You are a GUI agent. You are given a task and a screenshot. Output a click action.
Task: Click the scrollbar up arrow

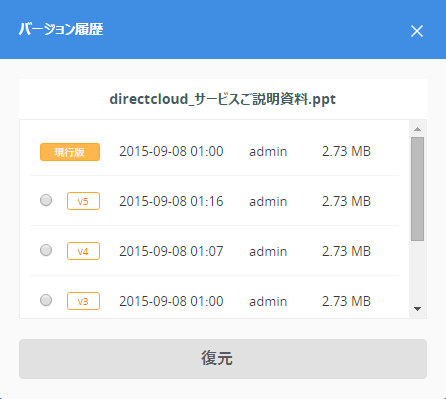tap(417, 129)
